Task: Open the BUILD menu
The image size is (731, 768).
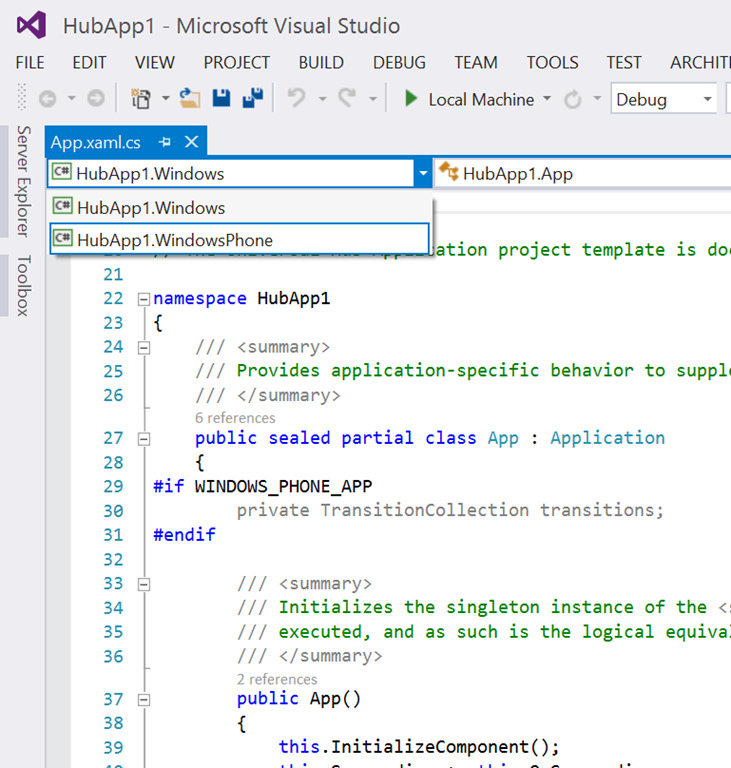Action: click(x=321, y=63)
